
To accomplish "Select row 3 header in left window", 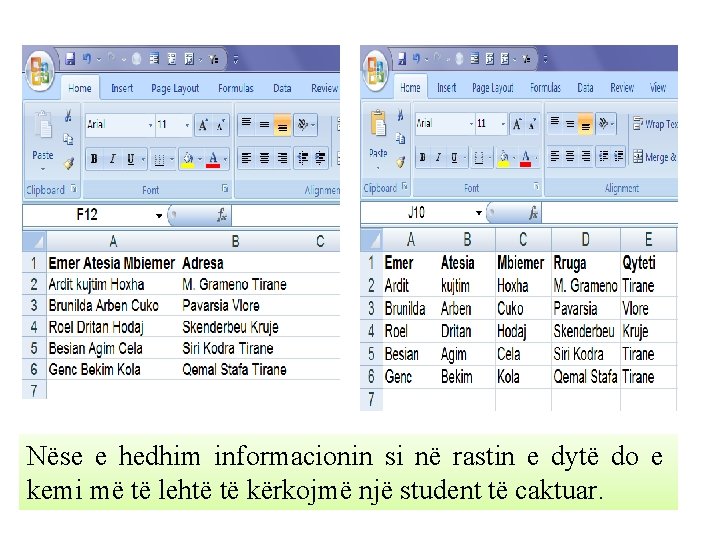I will click(34, 305).
